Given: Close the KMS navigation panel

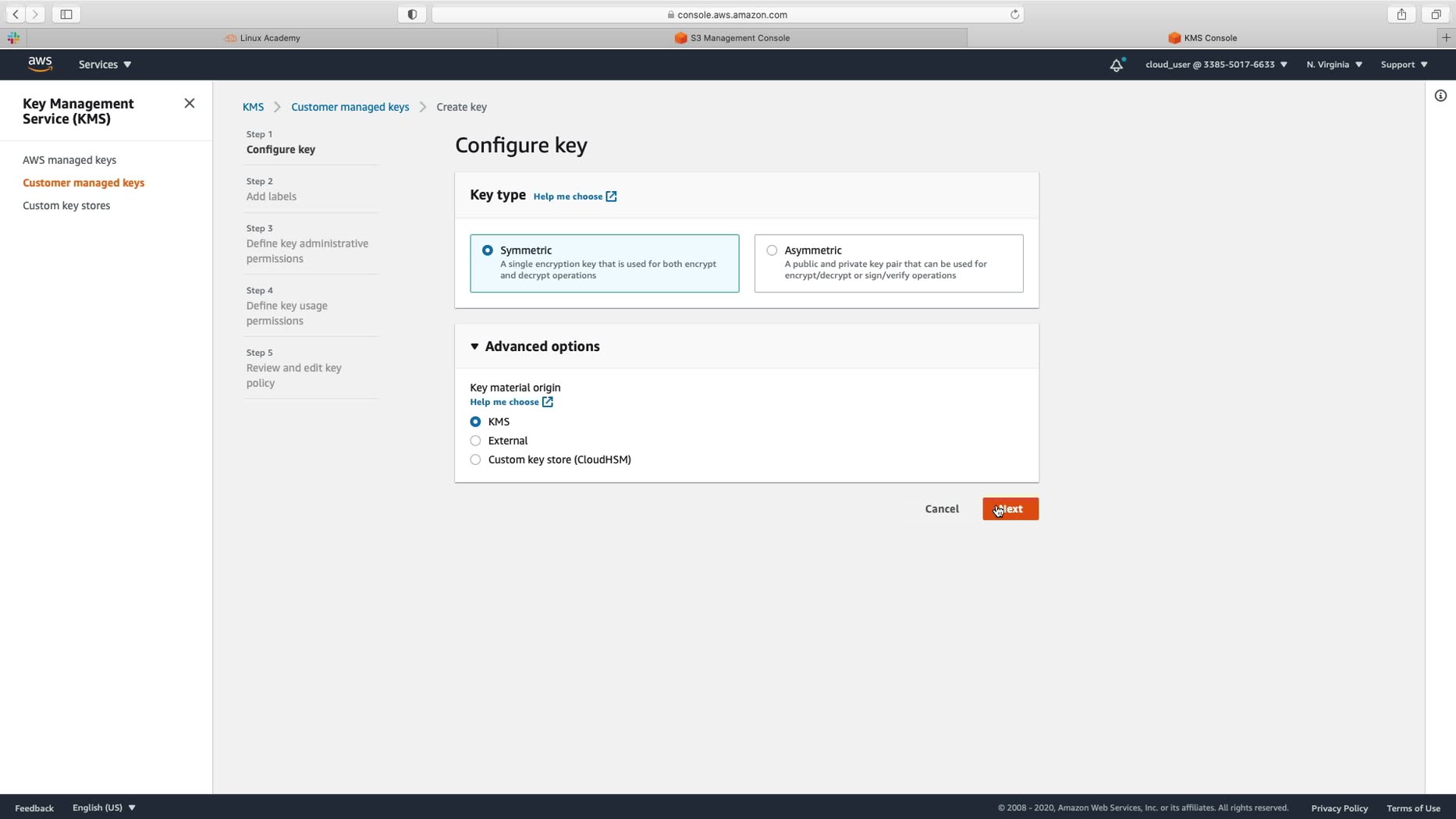Looking at the screenshot, I should click(189, 103).
